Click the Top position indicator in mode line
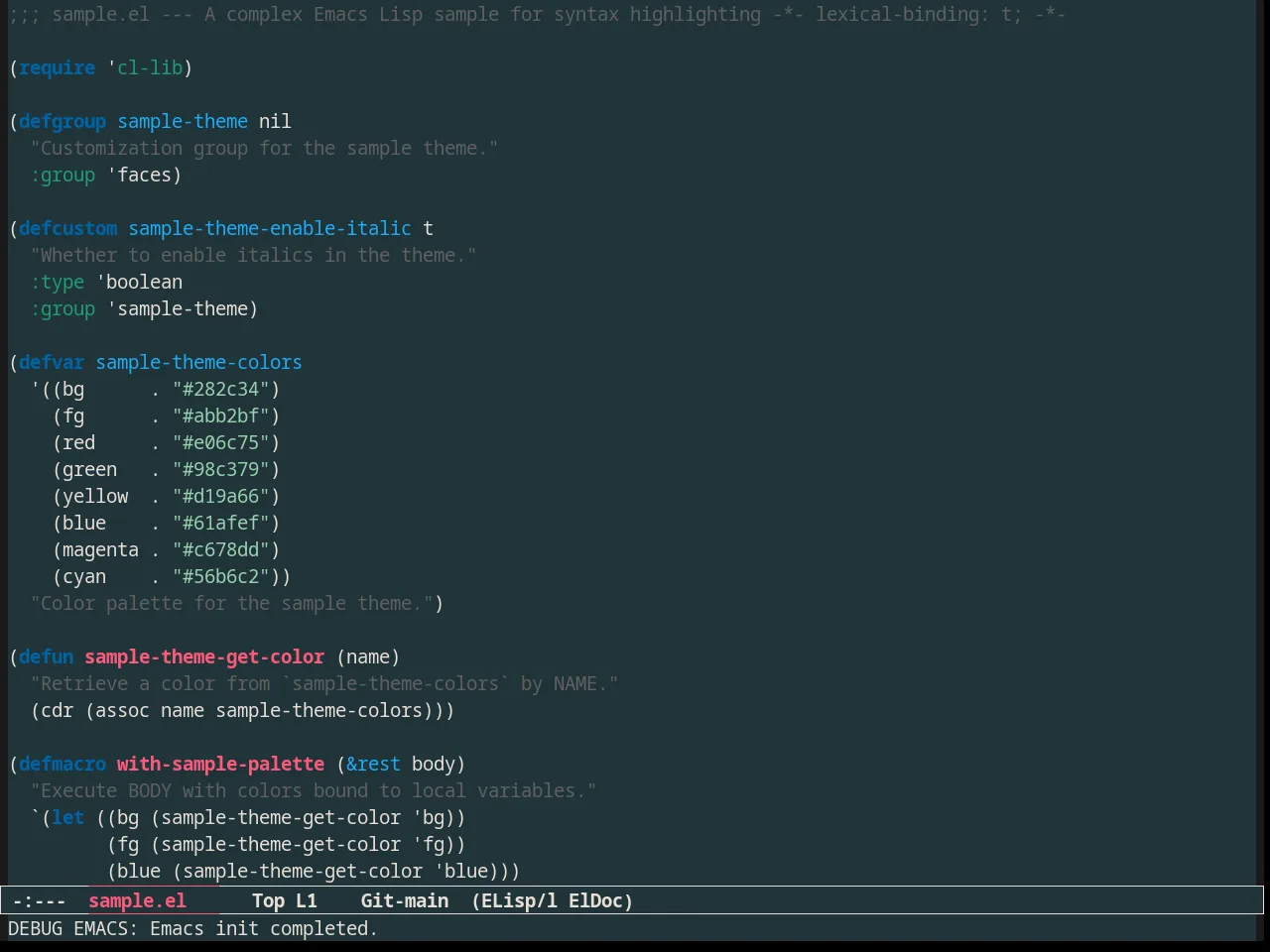 point(268,900)
